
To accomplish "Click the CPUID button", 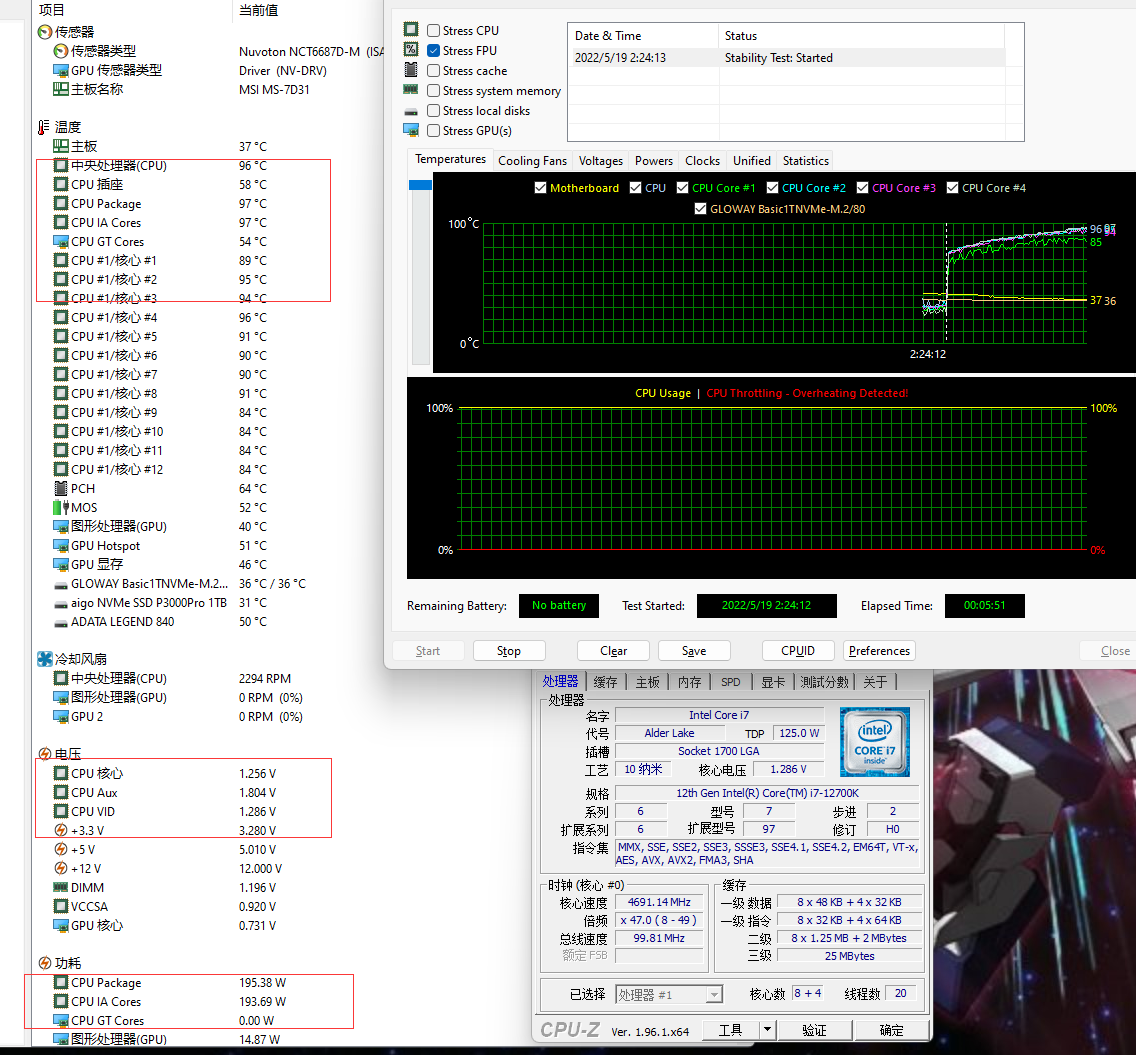I will coord(798,651).
